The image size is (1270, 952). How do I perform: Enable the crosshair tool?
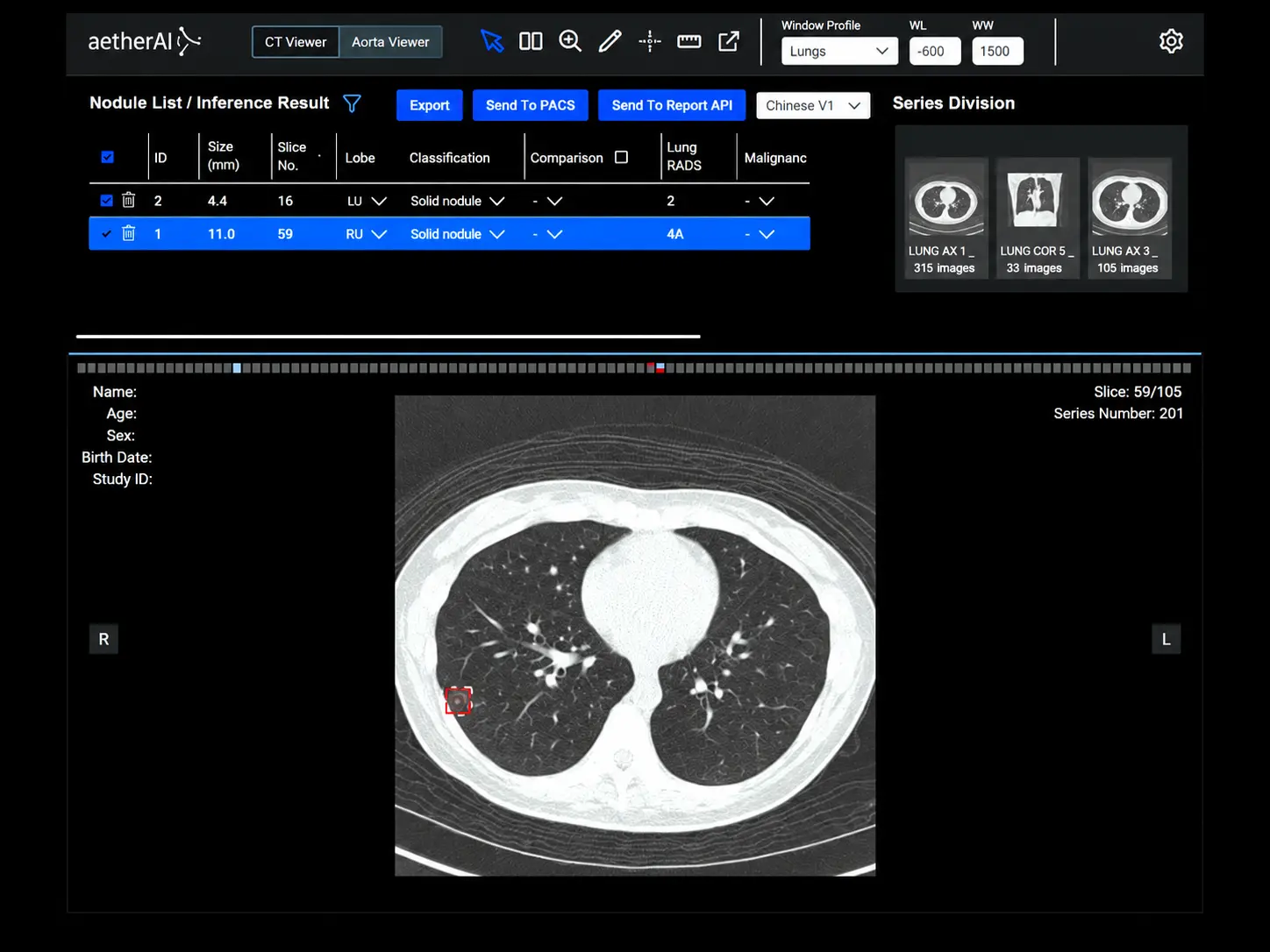point(650,41)
